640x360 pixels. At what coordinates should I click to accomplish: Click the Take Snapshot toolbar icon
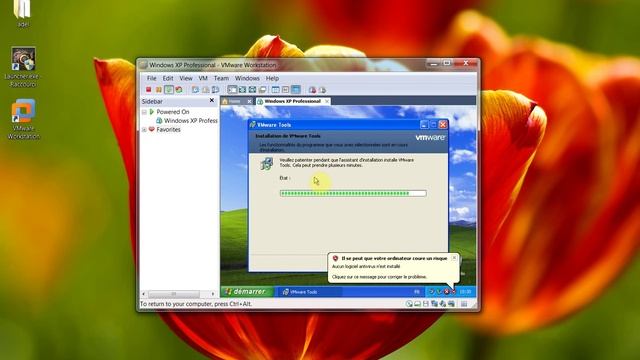pos(196,90)
